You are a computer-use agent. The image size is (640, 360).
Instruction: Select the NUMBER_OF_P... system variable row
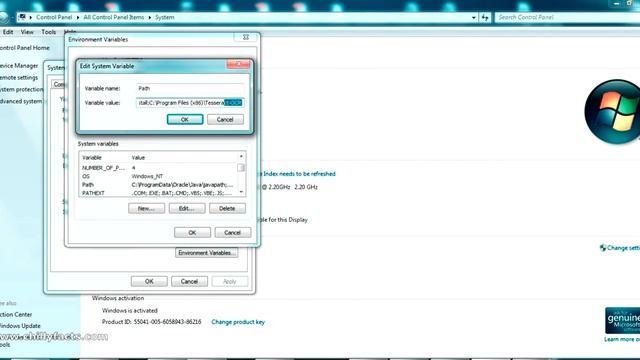(158, 168)
